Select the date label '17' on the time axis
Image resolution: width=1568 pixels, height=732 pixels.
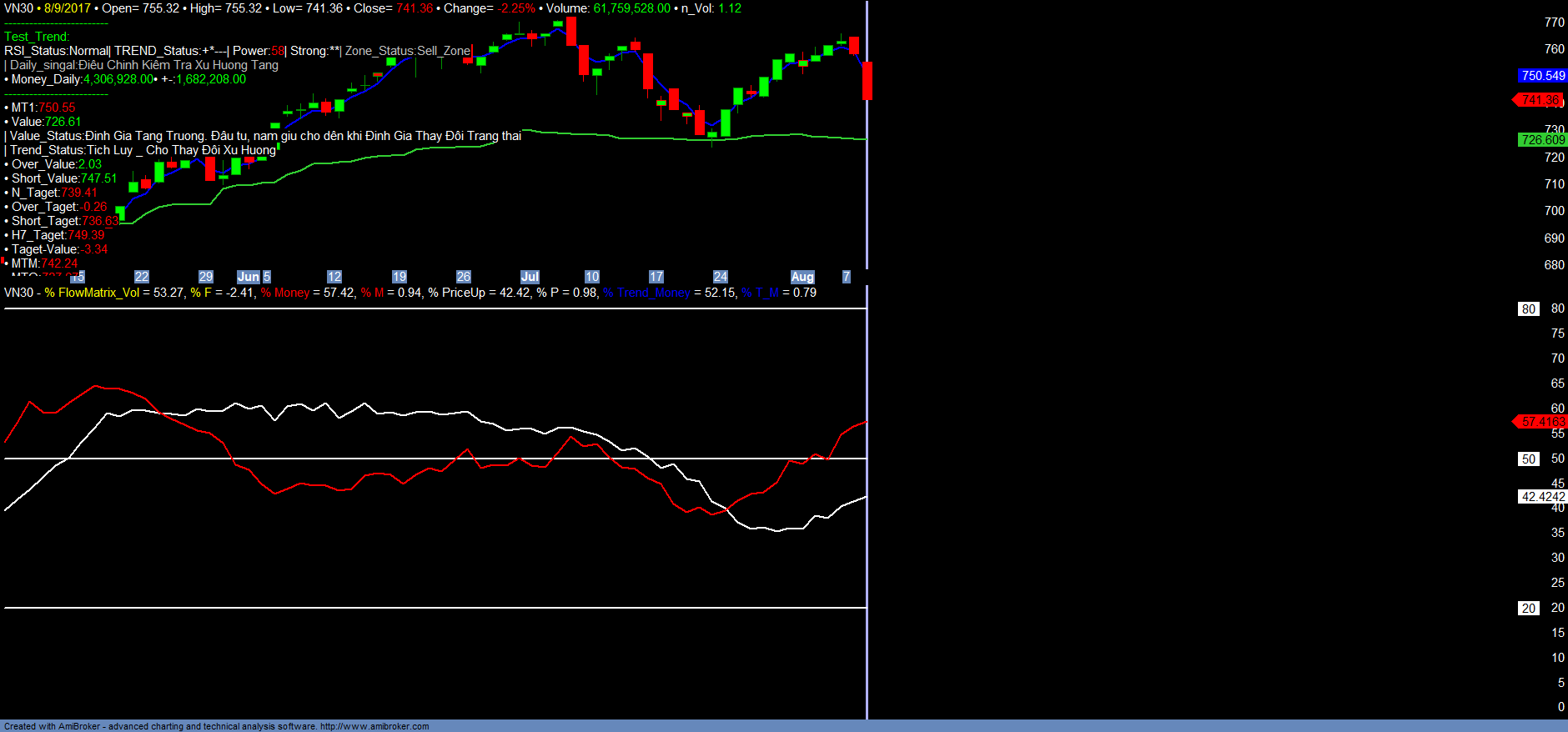point(656,277)
